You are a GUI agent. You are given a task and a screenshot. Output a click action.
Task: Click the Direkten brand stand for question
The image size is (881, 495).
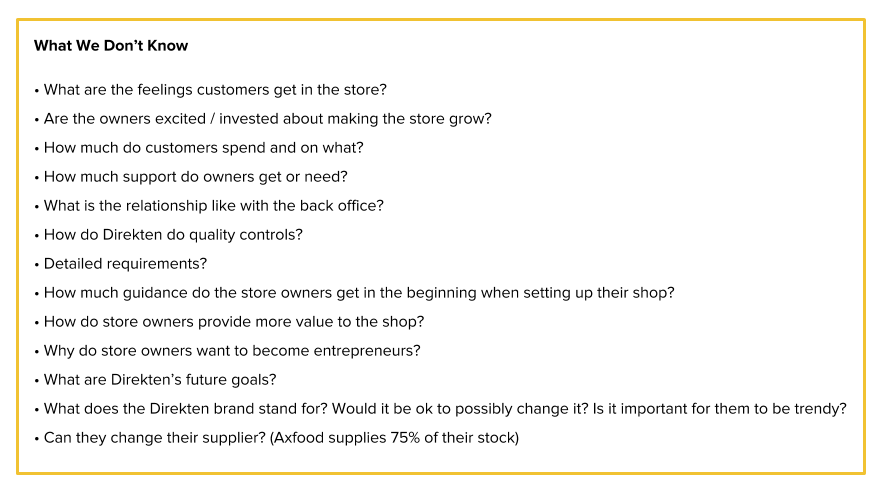point(185,409)
